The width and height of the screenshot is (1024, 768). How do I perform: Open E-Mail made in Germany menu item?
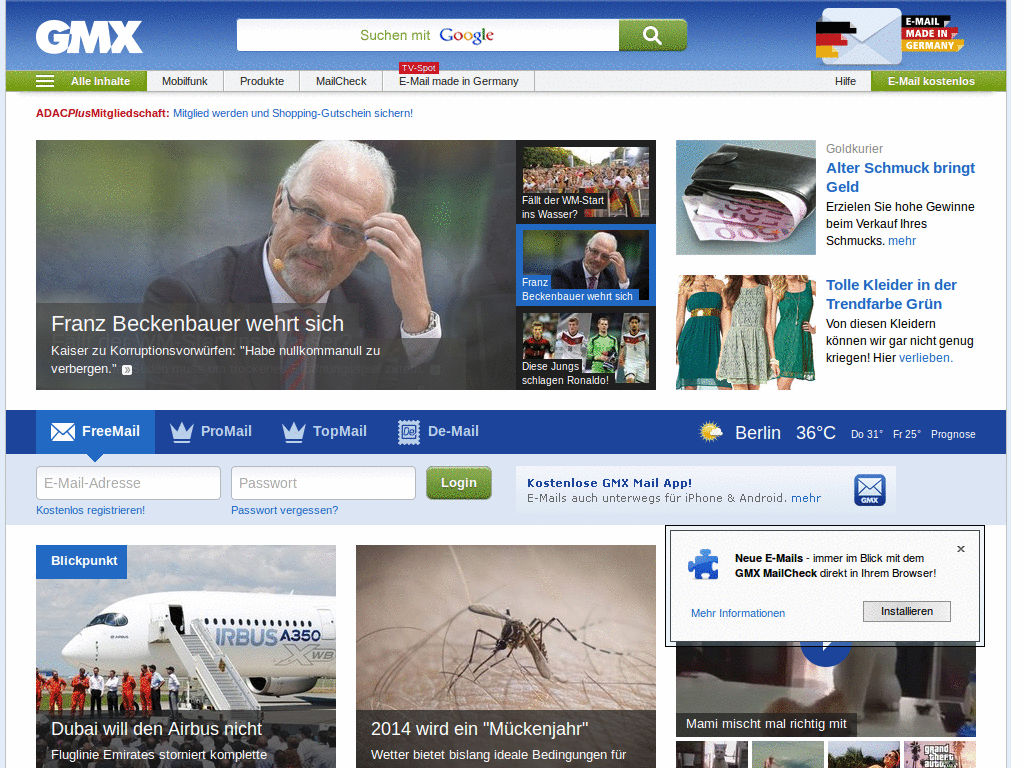click(458, 81)
